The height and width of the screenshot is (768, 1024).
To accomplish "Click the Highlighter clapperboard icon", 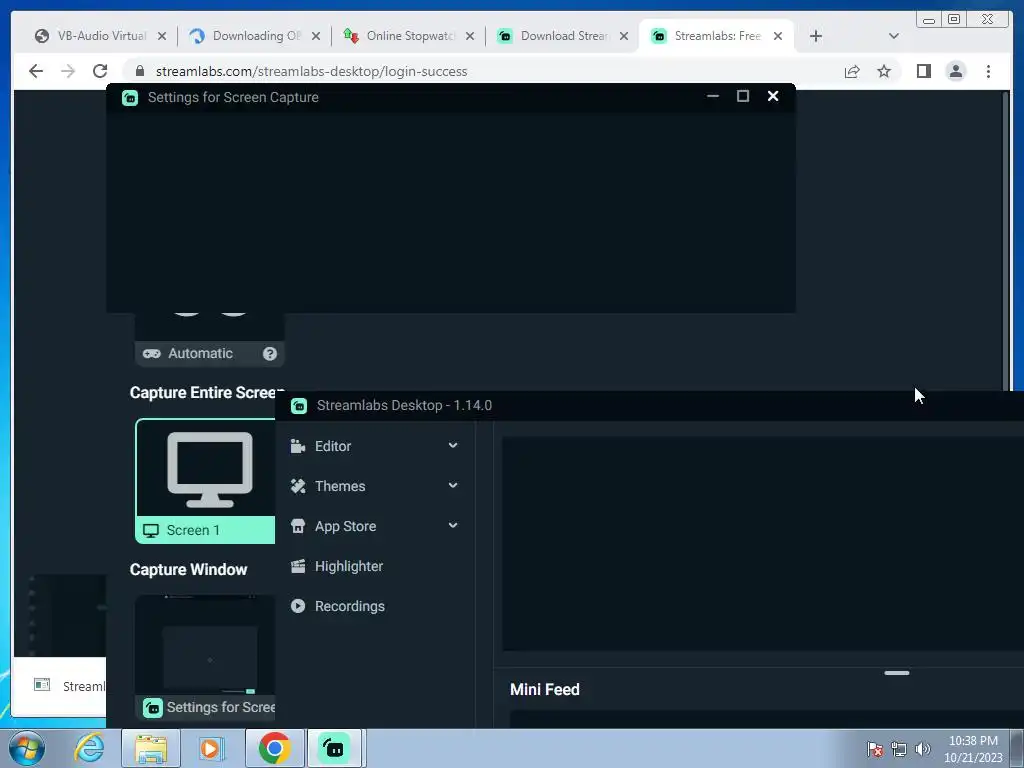I will [x=298, y=566].
